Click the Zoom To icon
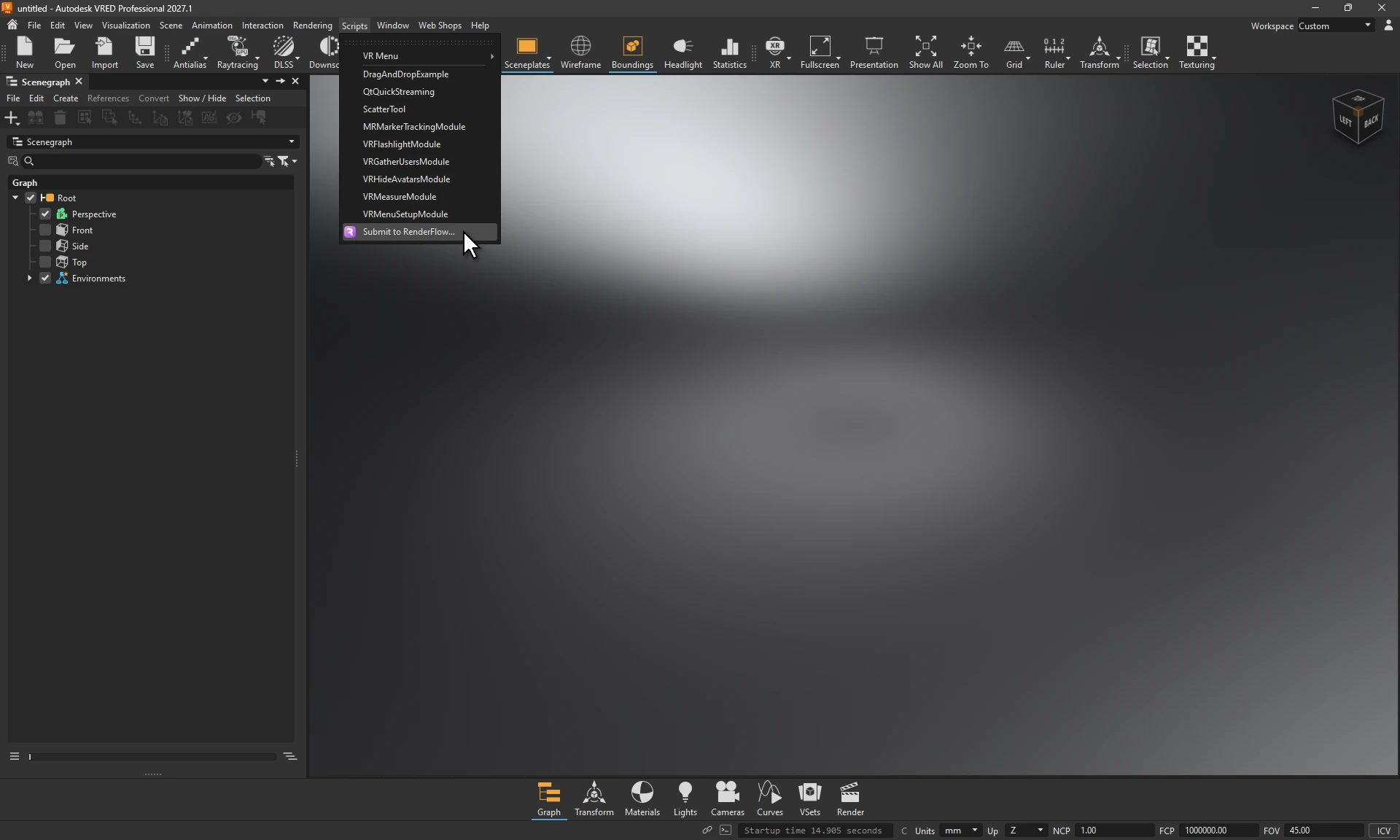Screen dimensions: 1400x840 tap(971, 52)
